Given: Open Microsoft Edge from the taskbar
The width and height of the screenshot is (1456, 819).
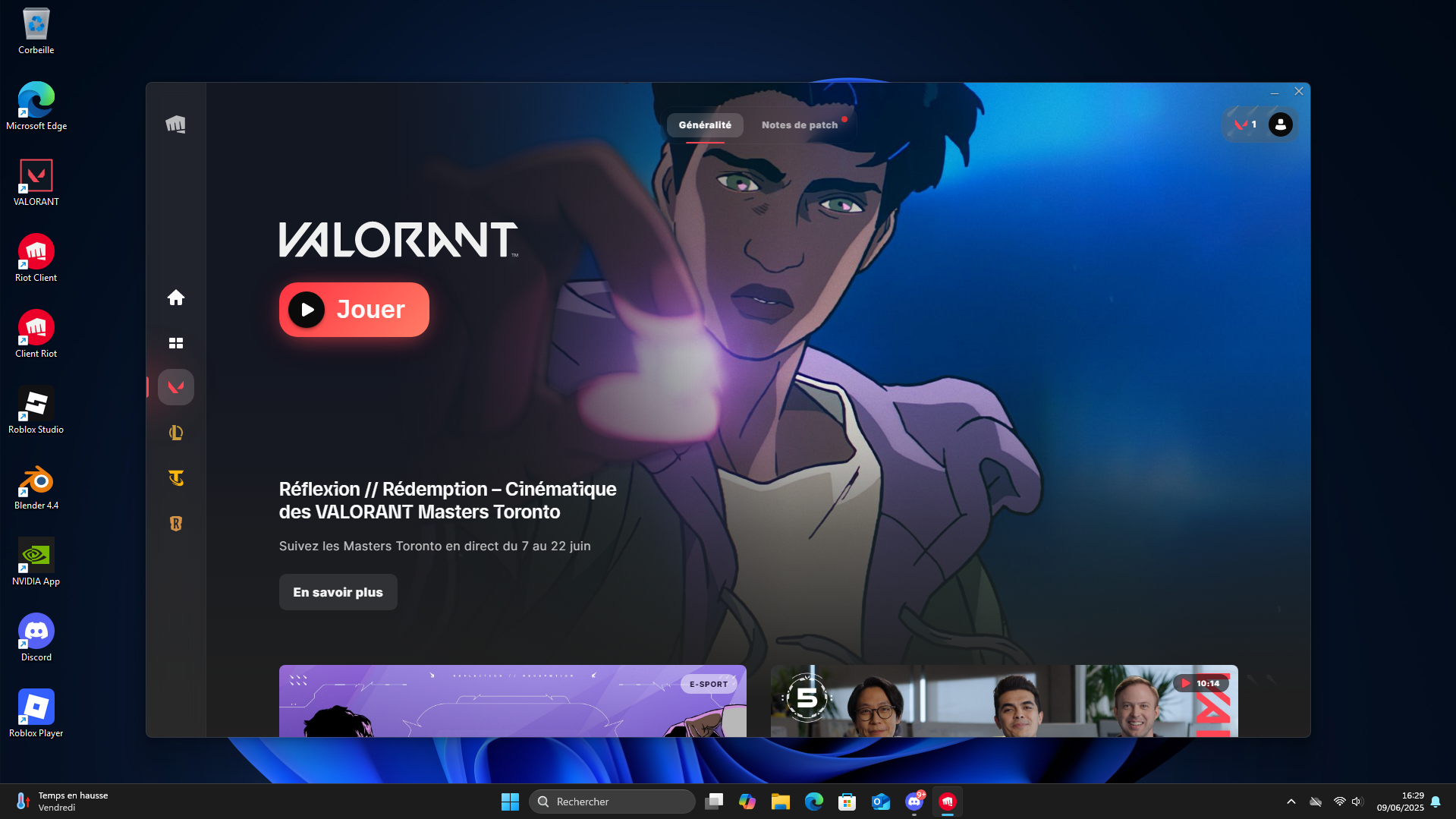Looking at the screenshot, I should (814, 802).
